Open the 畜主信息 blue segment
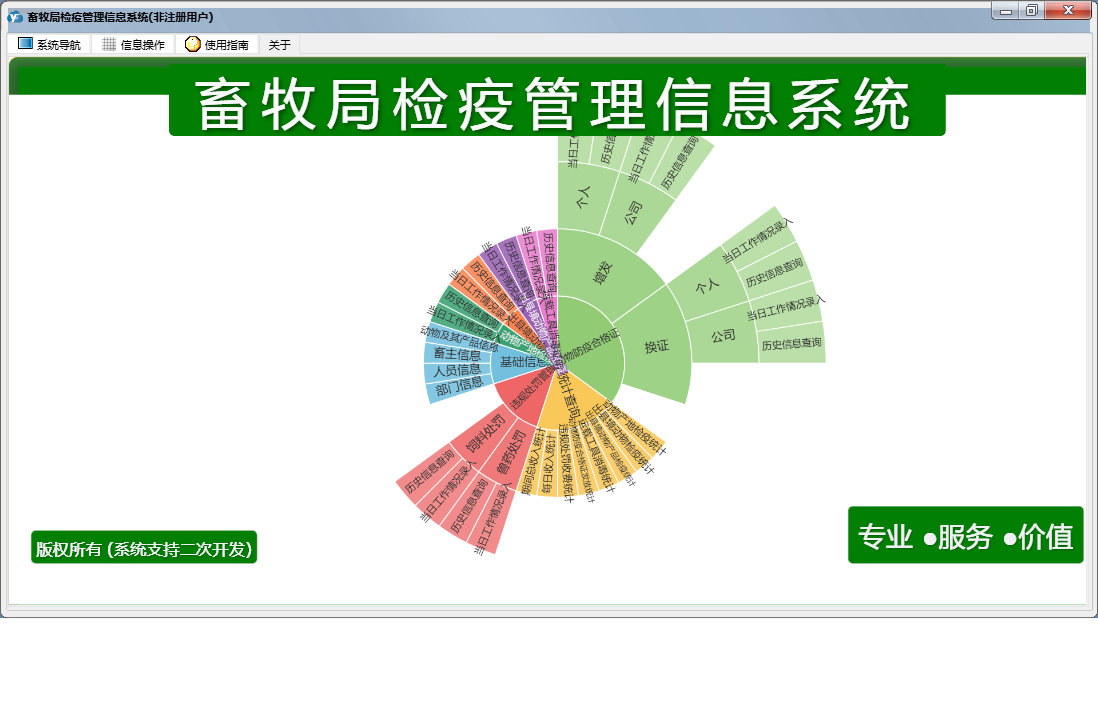The height and width of the screenshot is (726, 1098). point(457,353)
